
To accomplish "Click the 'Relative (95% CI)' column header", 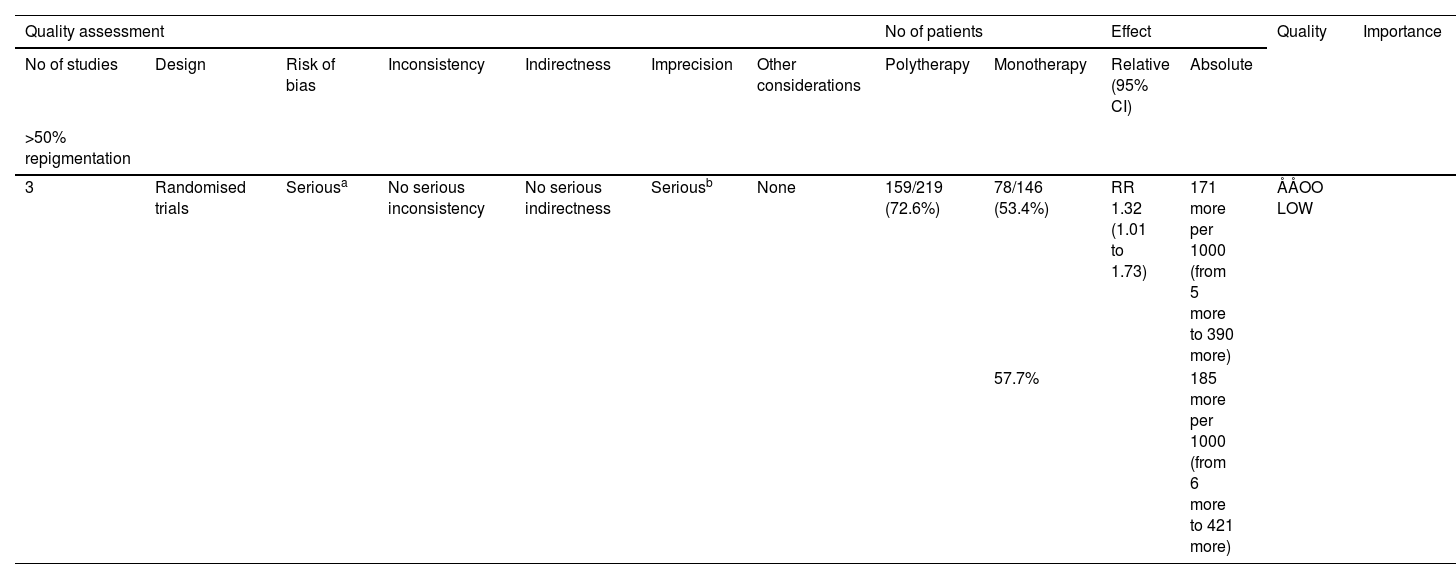I will (x=1139, y=86).
